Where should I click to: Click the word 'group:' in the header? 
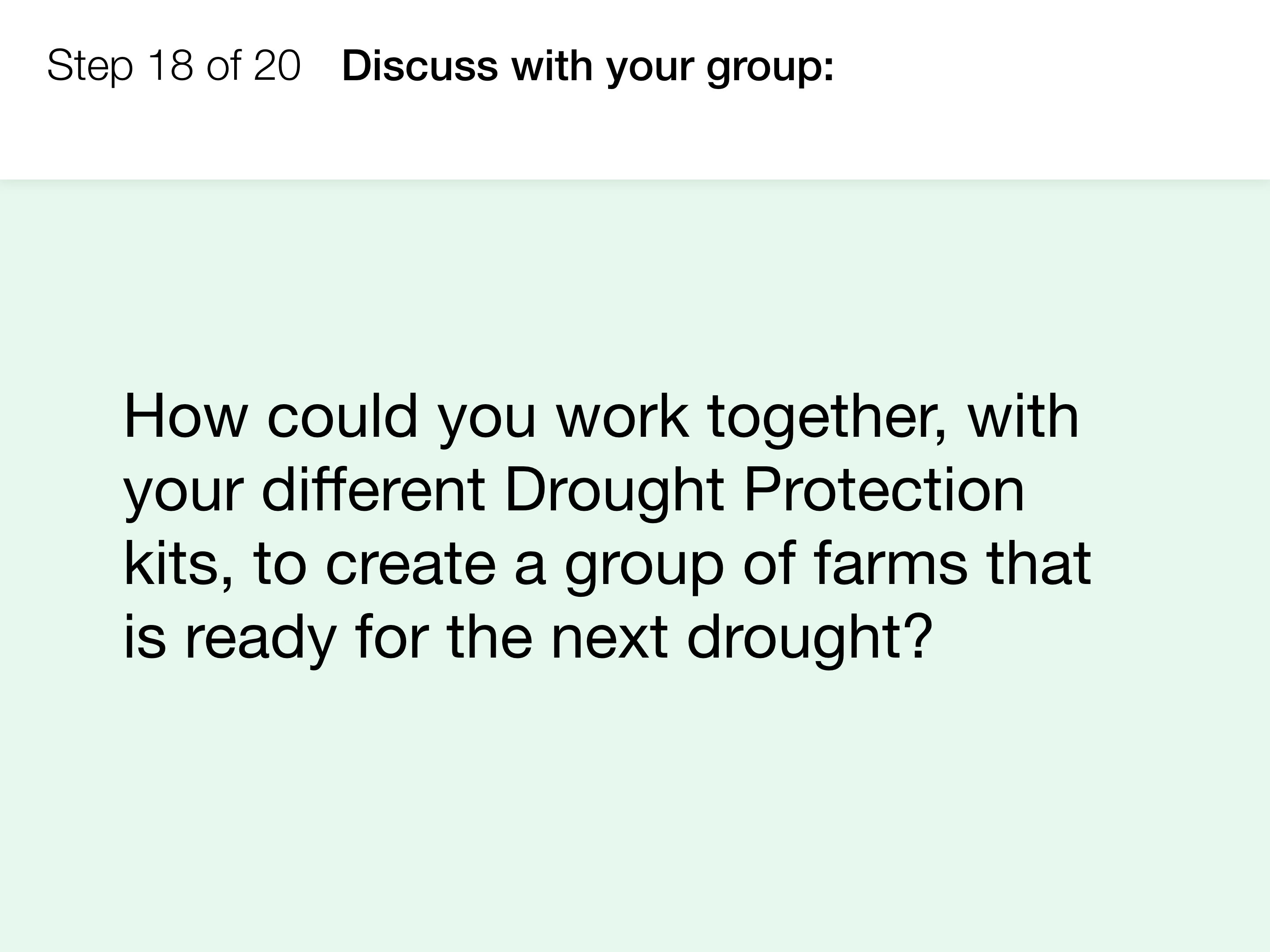[x=770, y=69]
